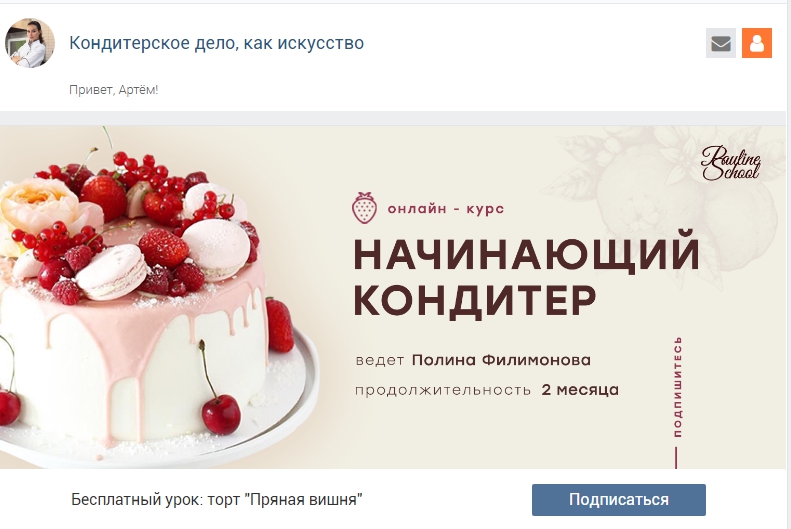
Task: Click the cherry beside the cake plate
Action: click(x=220, y=414)
